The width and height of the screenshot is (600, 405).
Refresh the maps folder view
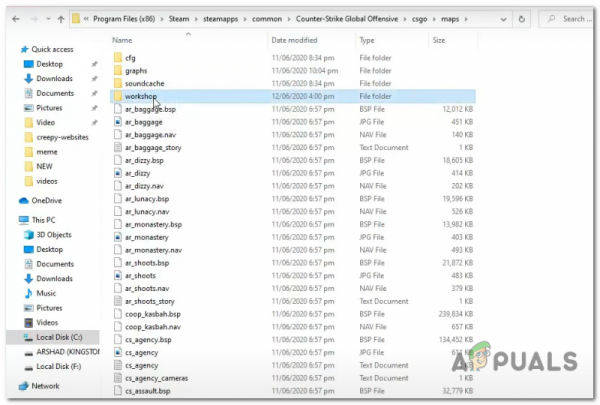click(522, 19)
